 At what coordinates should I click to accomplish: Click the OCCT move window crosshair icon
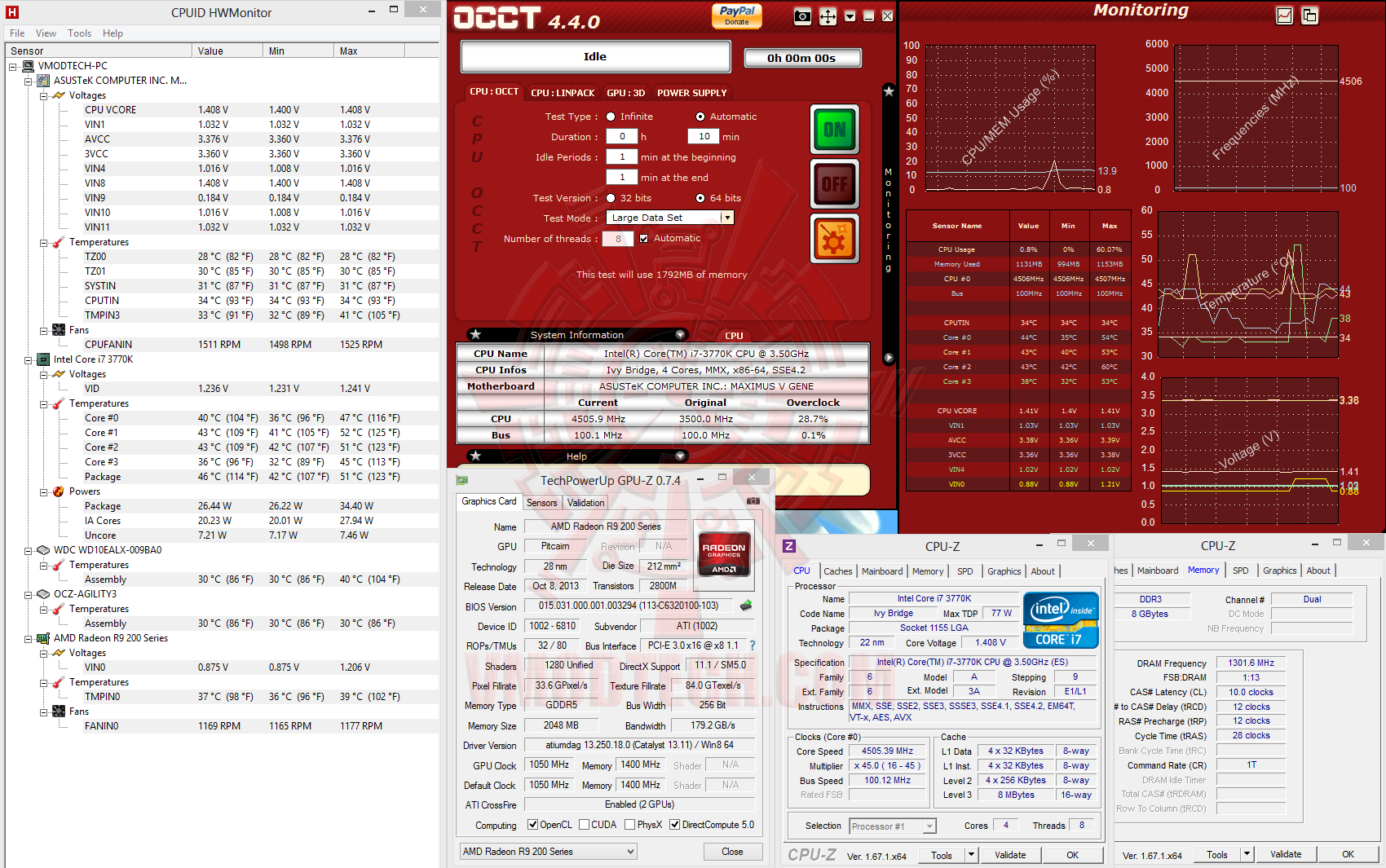(828, 17)
